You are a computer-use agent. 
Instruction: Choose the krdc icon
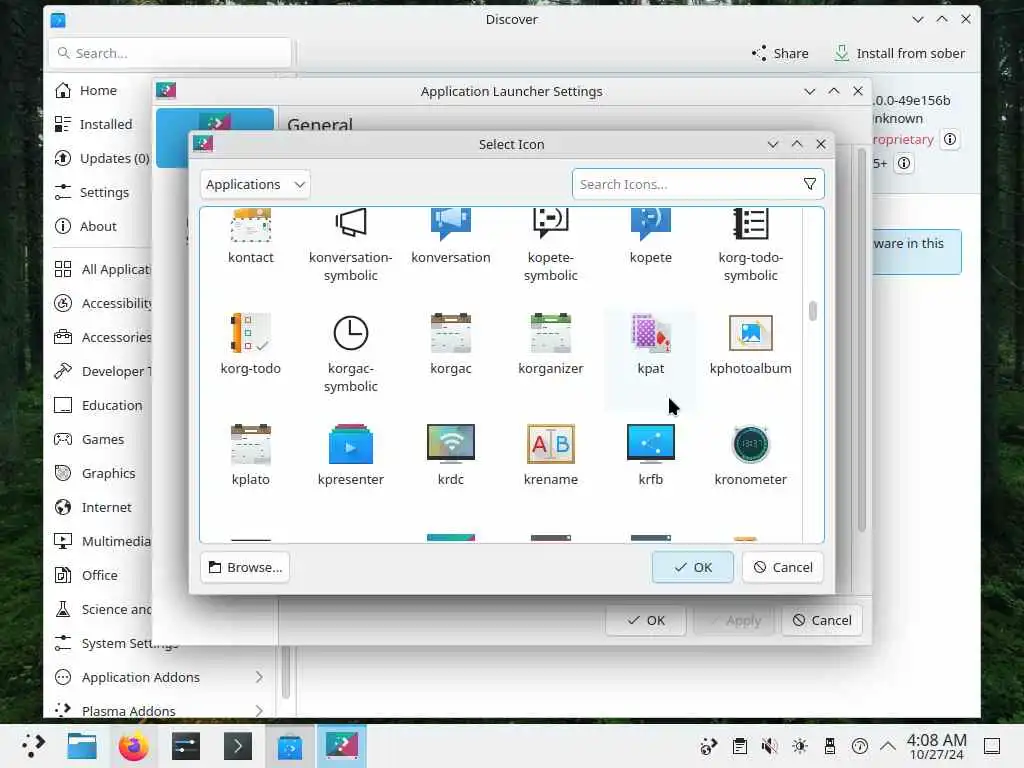(x=451, y=455)
